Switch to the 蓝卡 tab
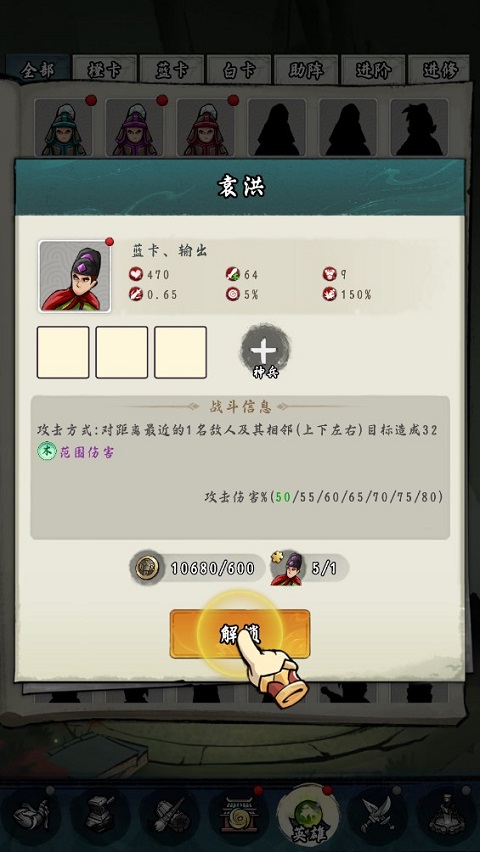This screenshot has width=480, height=852. click(172, 71)
